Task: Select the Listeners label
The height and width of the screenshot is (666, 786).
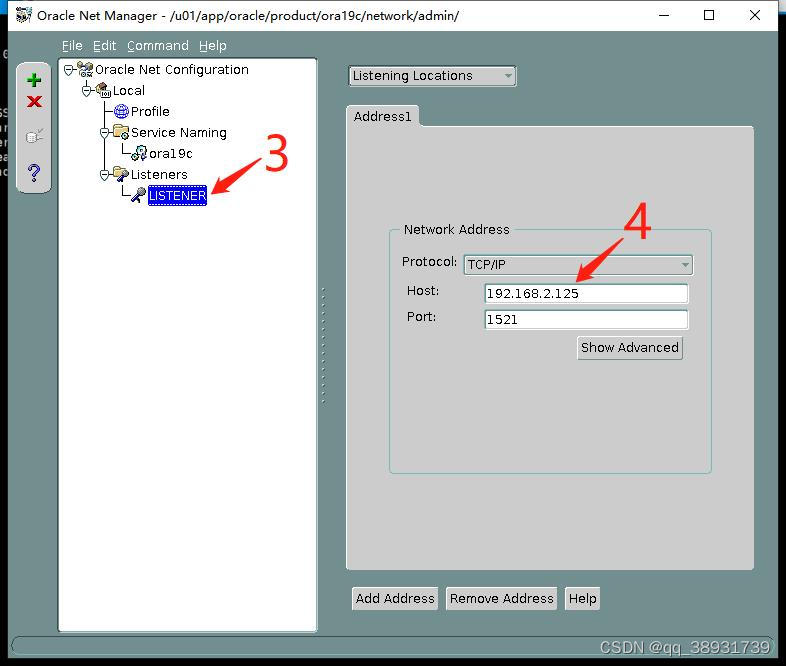Action: pos(159,174)
